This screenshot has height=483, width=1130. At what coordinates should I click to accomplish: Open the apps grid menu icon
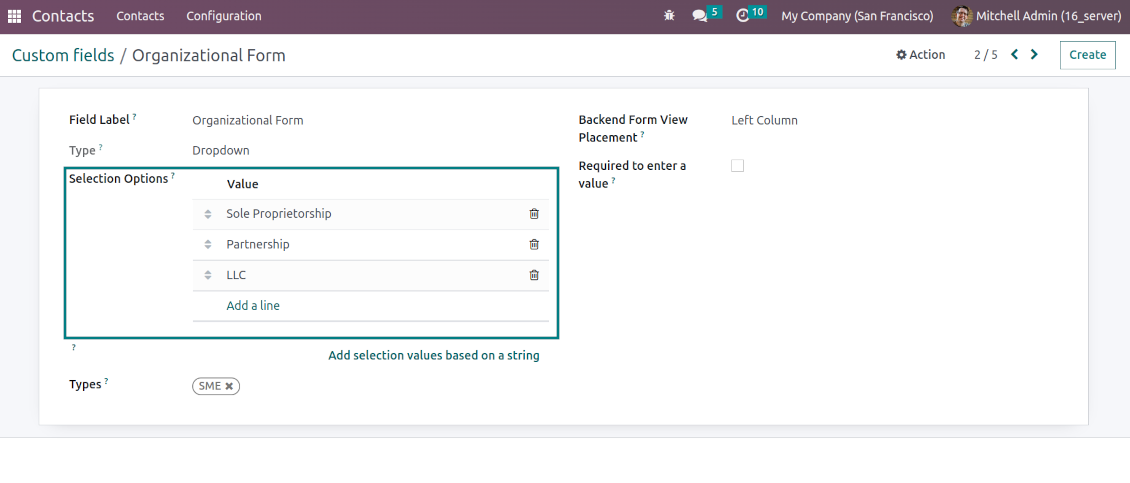tap(14, 16)
